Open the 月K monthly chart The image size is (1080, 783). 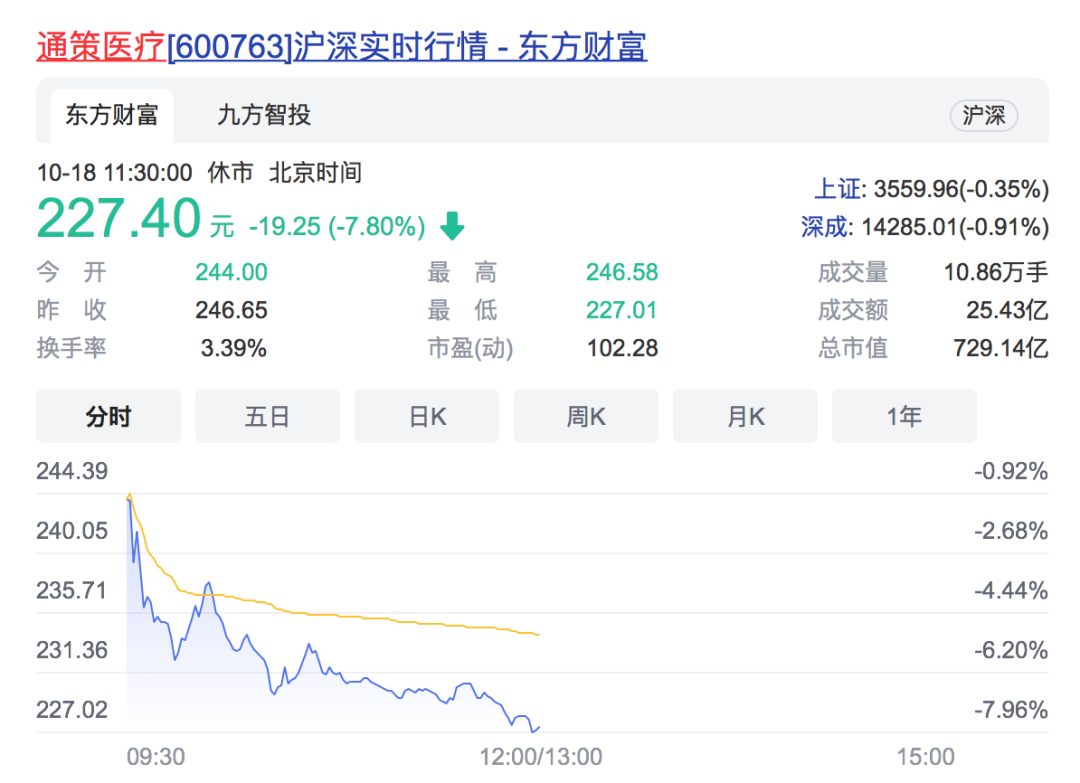[x=745, y=416]
